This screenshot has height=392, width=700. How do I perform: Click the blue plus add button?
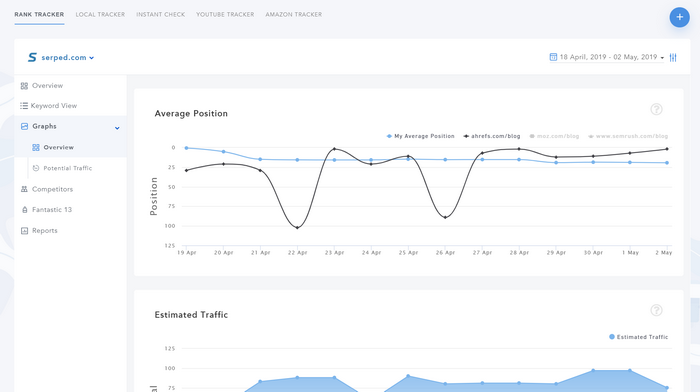[679, 17]
